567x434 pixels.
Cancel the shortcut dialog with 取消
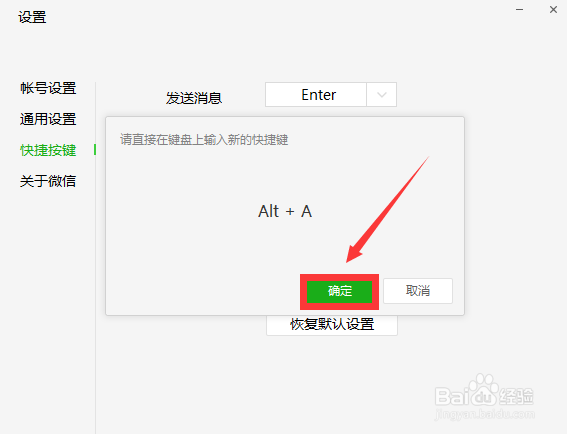(x=418, y=290)
